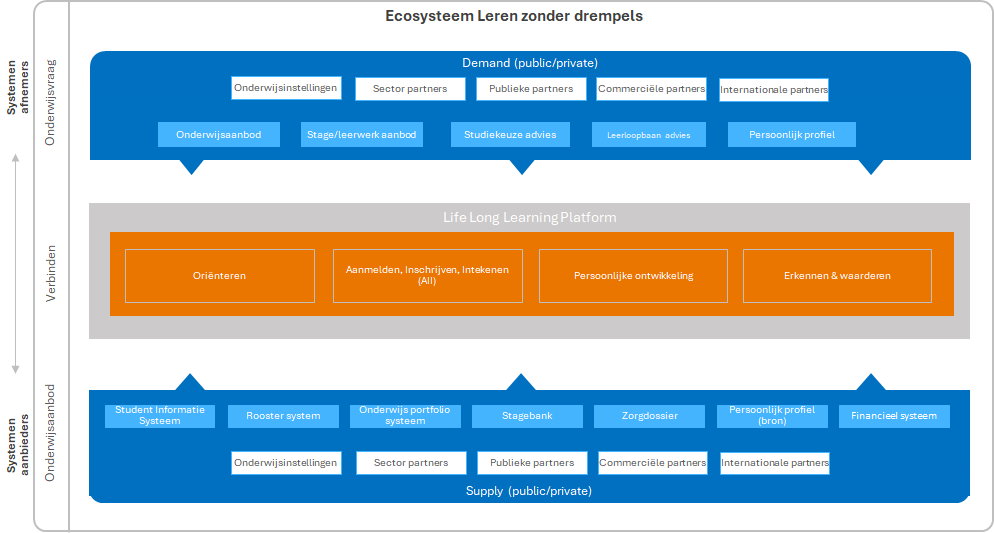Click Publieke partners in the Supply section

532,463
